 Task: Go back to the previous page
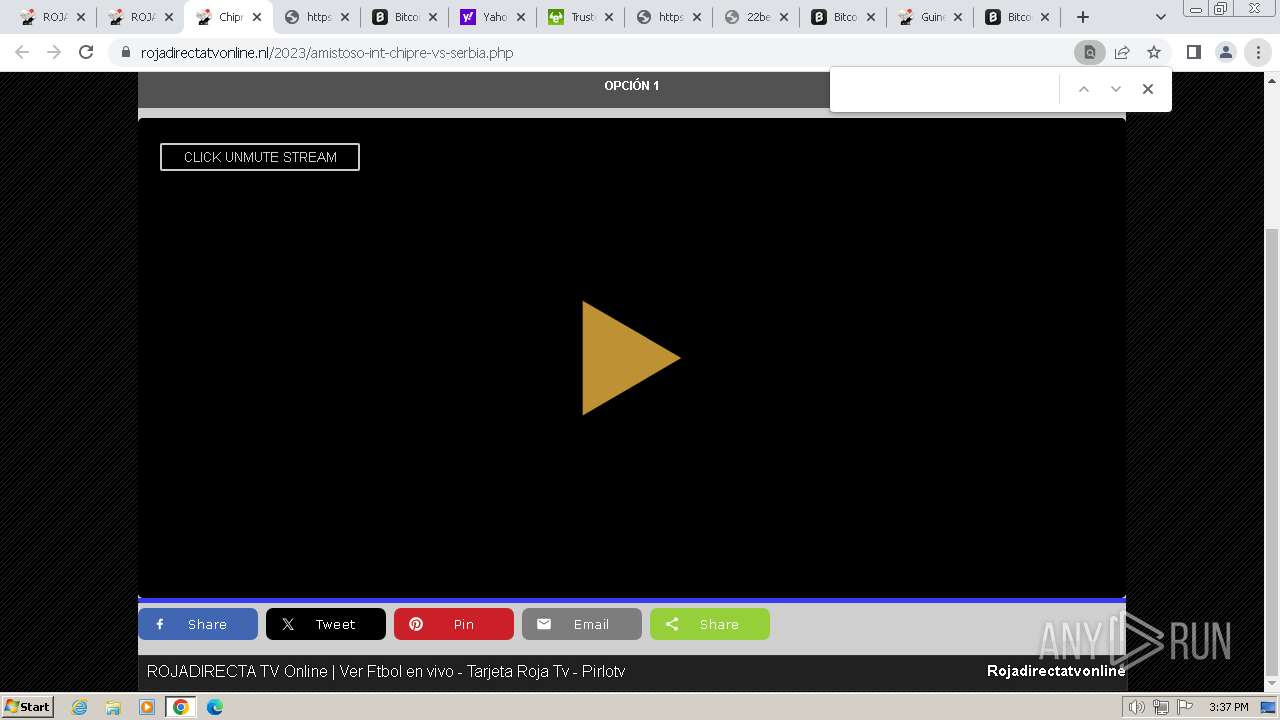coord(22,52)
